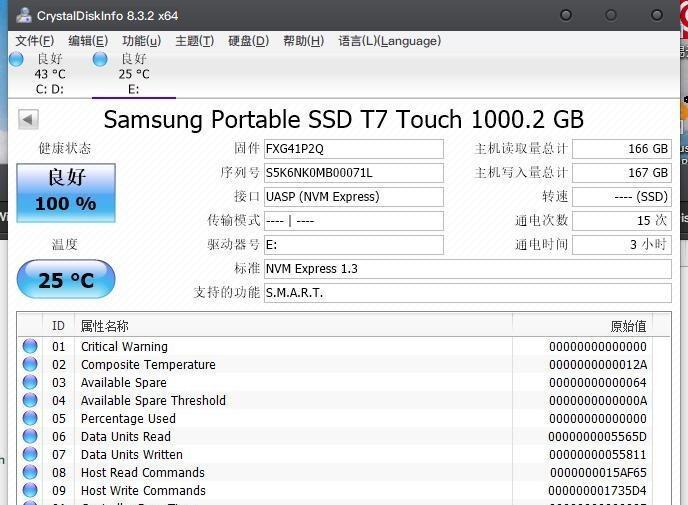Viewport: 688px width, 505px height.
Task: Select the Data Units Written attribute name
Action: click(132, 455)
